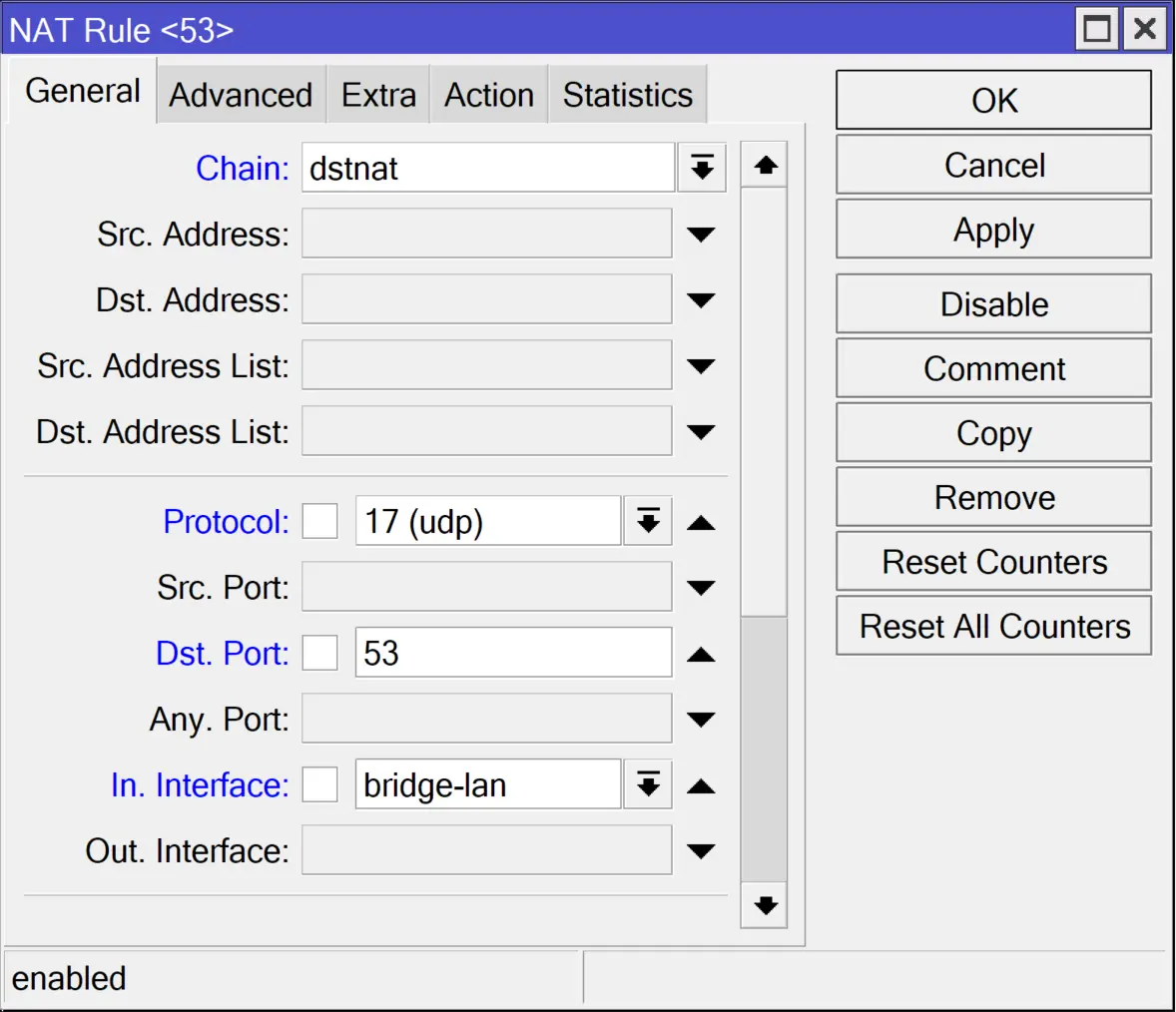The image size is (1176, 1012).
Task: Collapse the Protocol field with up arrow
Action: pos(701,523)
